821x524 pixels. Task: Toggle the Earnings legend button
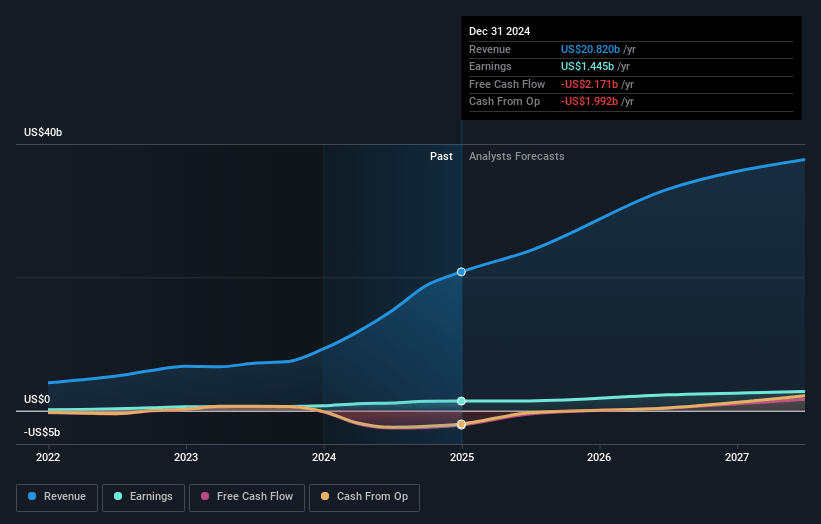pos(143,497)
